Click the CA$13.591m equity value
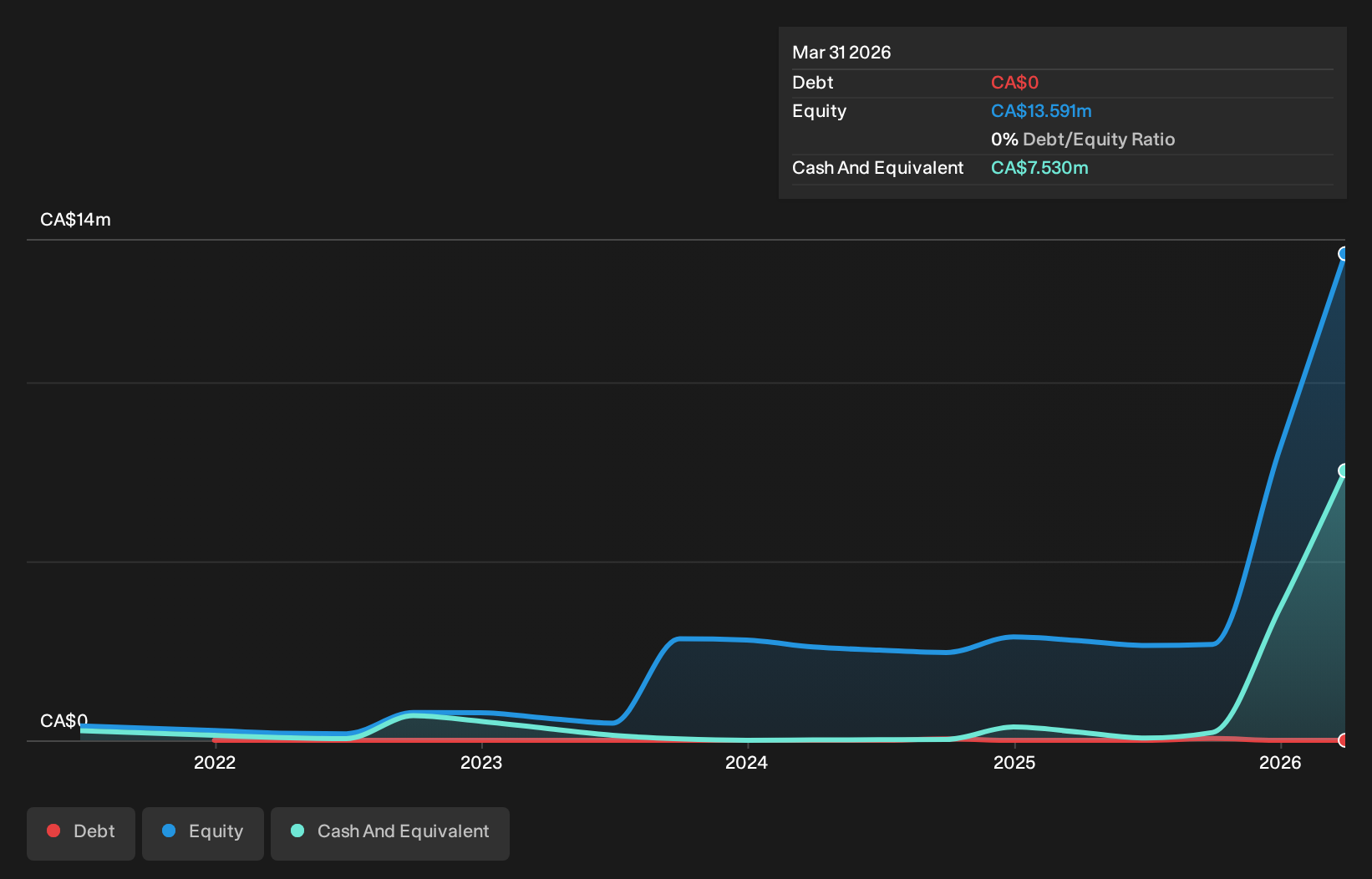 point(1041,111)
